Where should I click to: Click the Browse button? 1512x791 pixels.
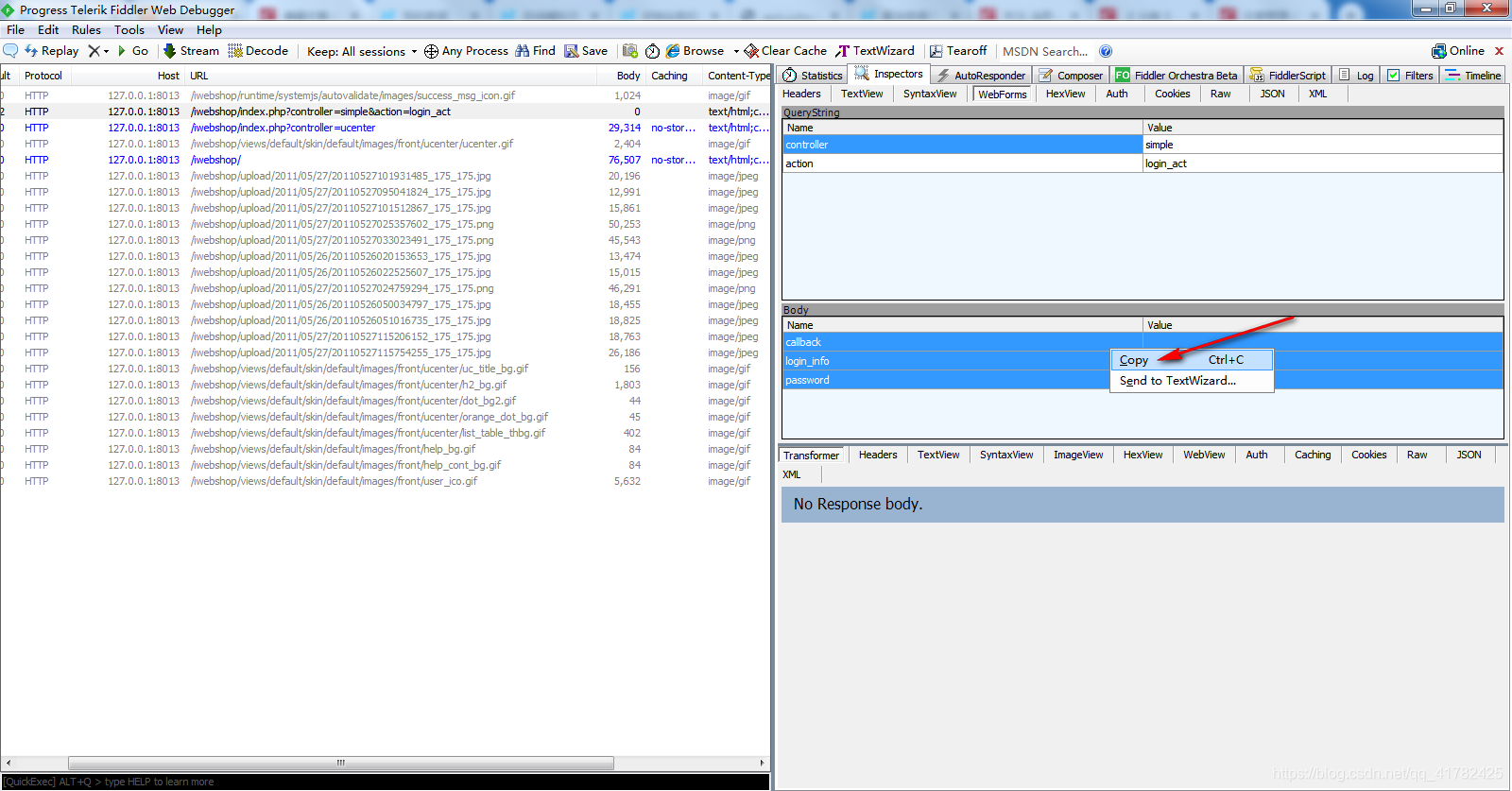(x=695, y=51)
